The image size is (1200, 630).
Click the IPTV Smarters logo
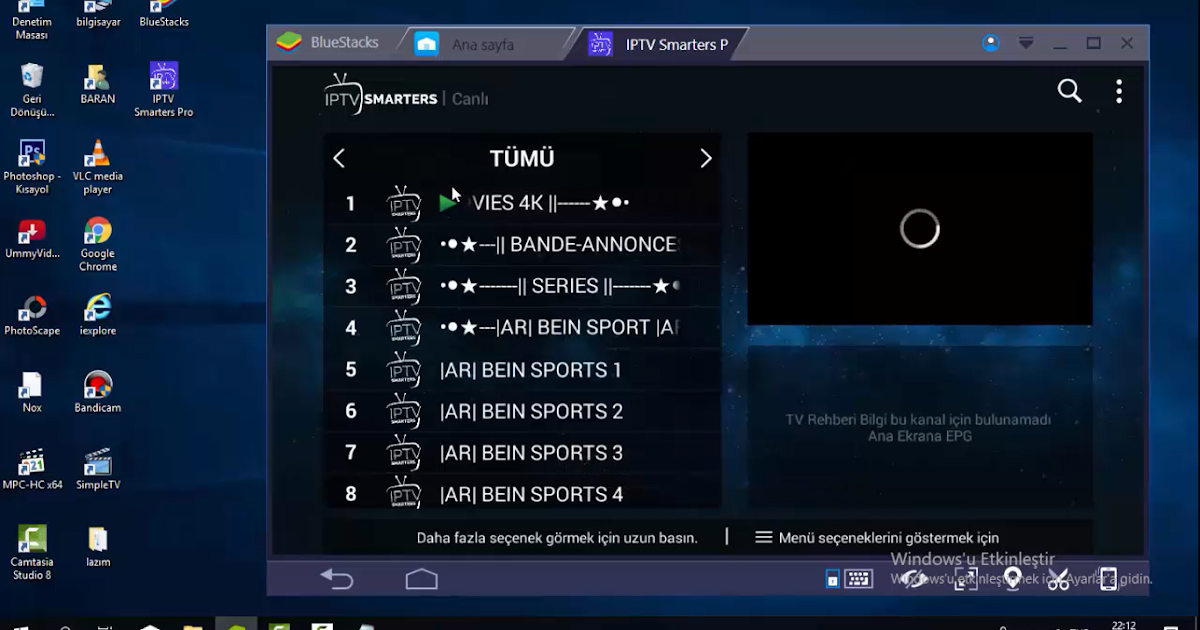coord(381,95)
